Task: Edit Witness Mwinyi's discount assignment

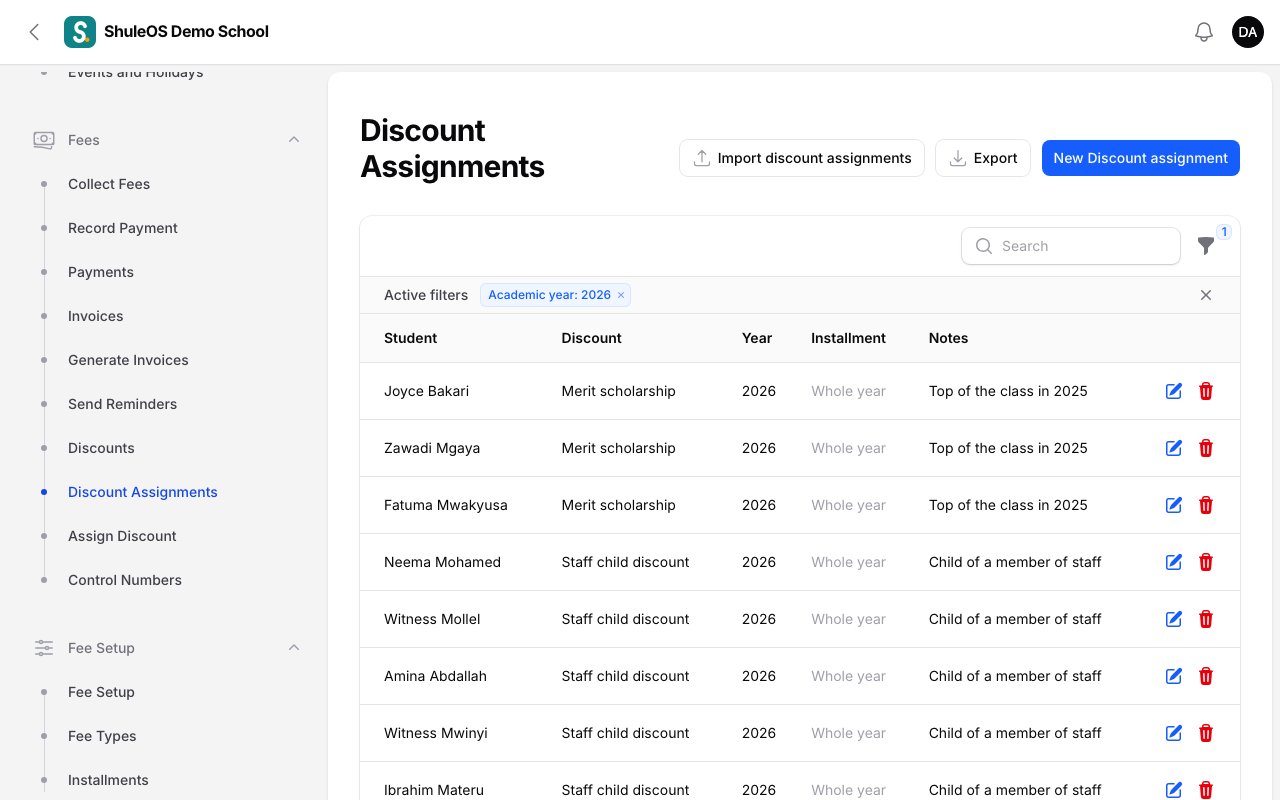Action: pos(1174,733)
